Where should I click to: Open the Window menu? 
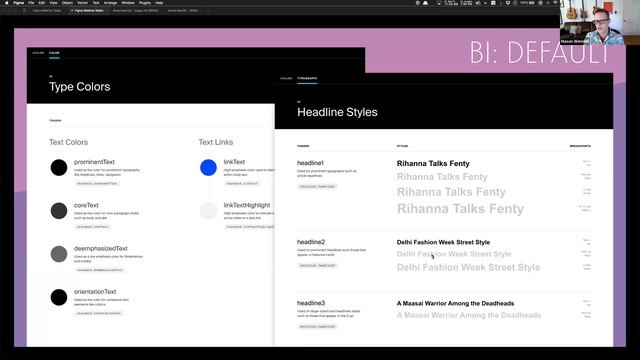tap(128, 2)
